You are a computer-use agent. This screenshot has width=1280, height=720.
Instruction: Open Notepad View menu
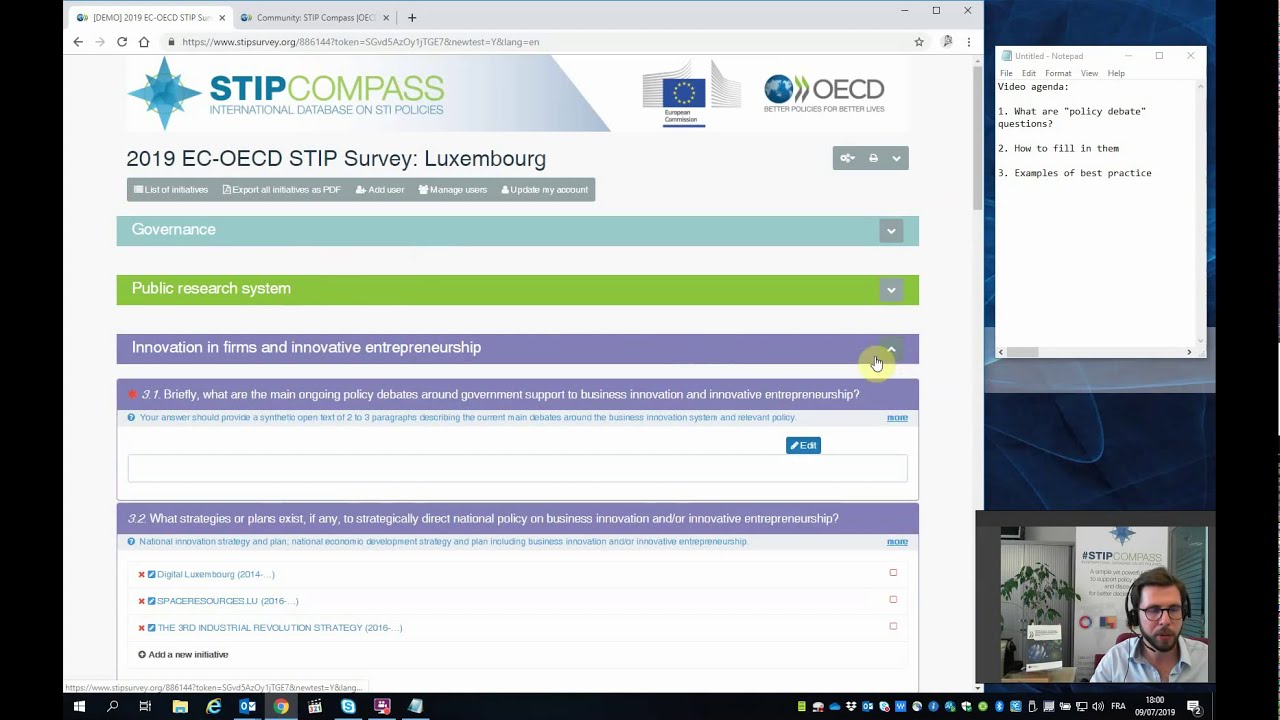pyautogui.click(x=1089, y=73)
